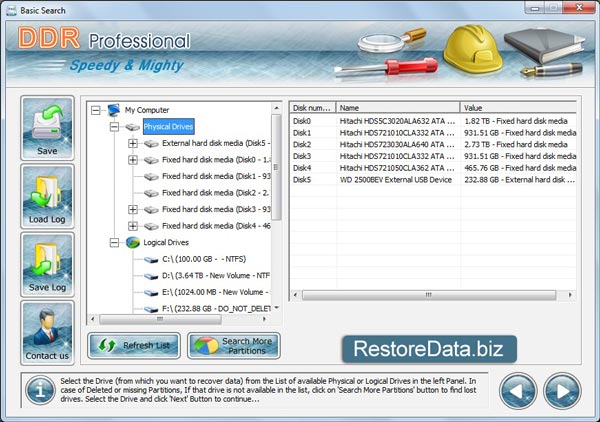Select C:\ (100.00 GB - NTFS) drive

[204, 259]
